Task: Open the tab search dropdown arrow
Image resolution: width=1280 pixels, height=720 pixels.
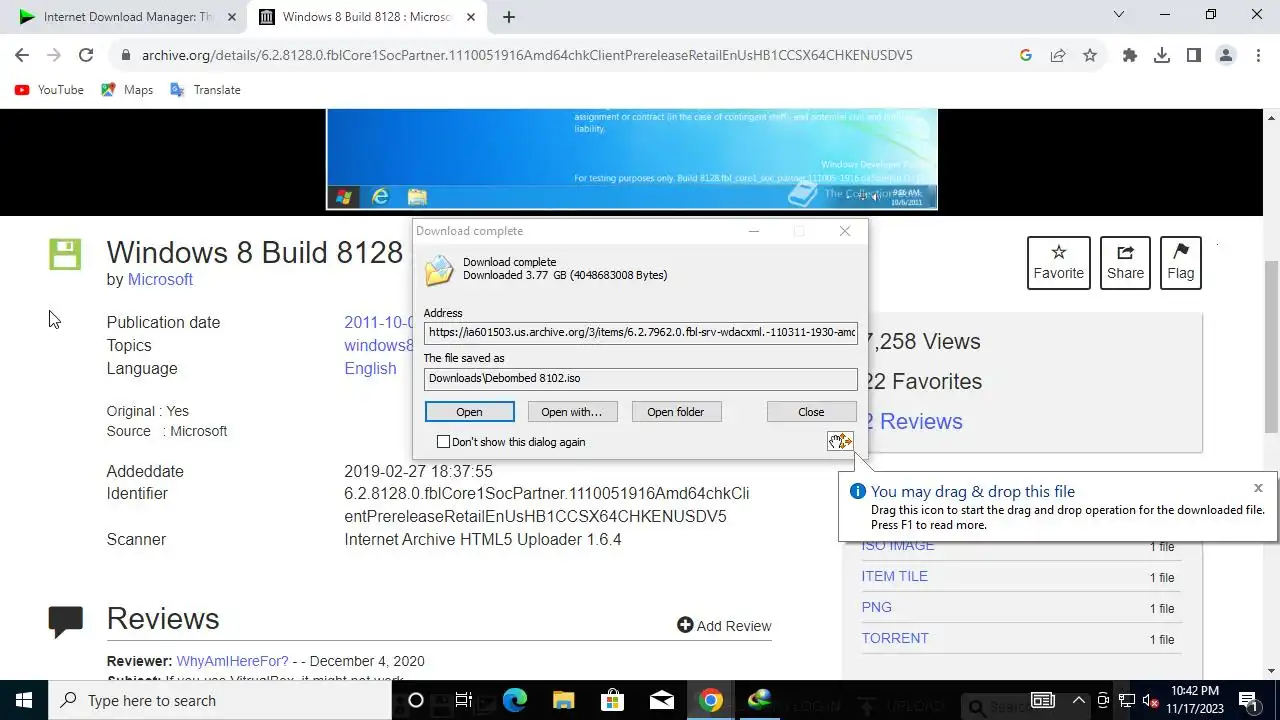Action: [x=1119, y=15]
